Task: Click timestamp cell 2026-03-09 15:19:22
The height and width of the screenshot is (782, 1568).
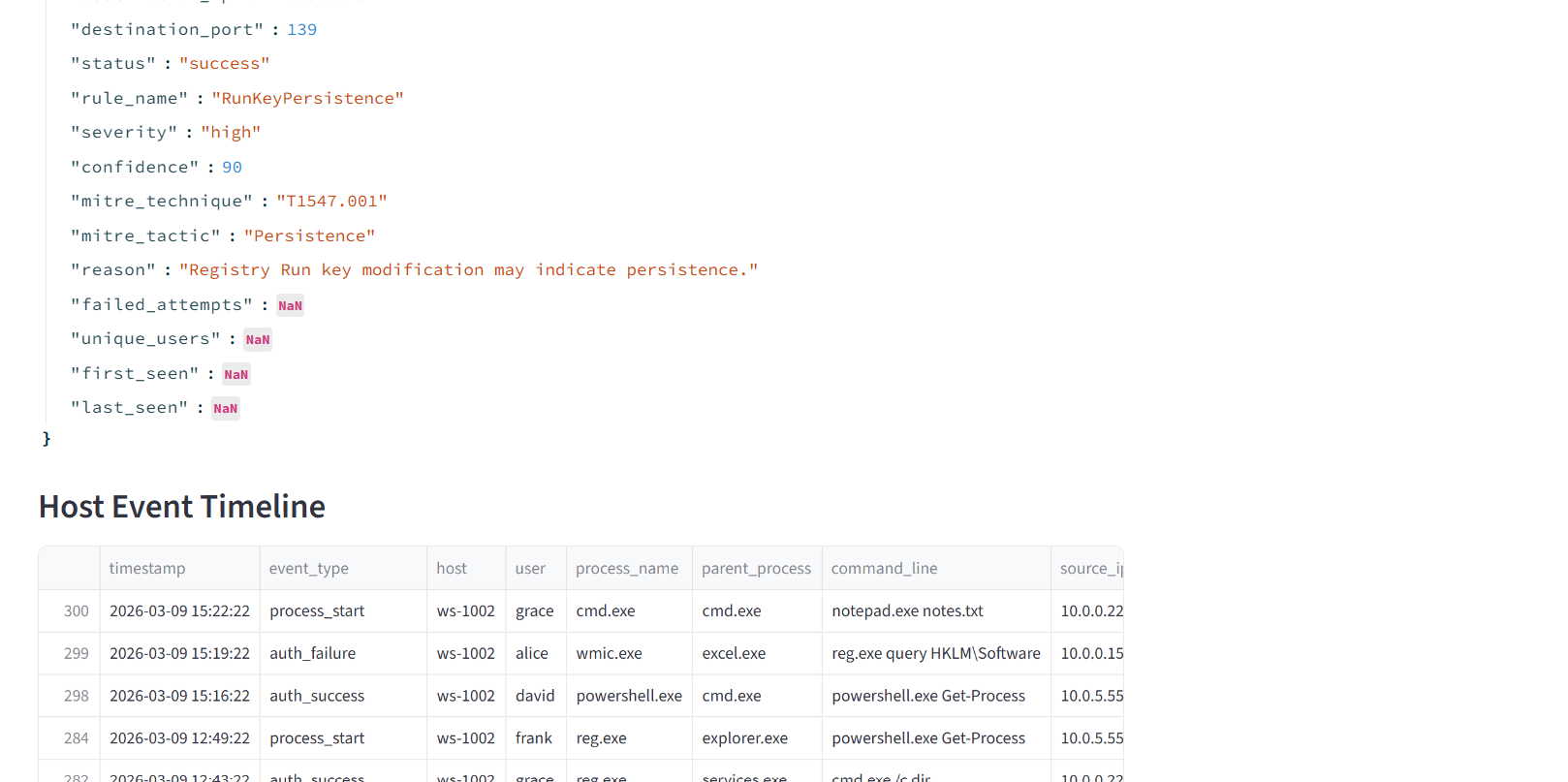Action: [x=179, y=653]
